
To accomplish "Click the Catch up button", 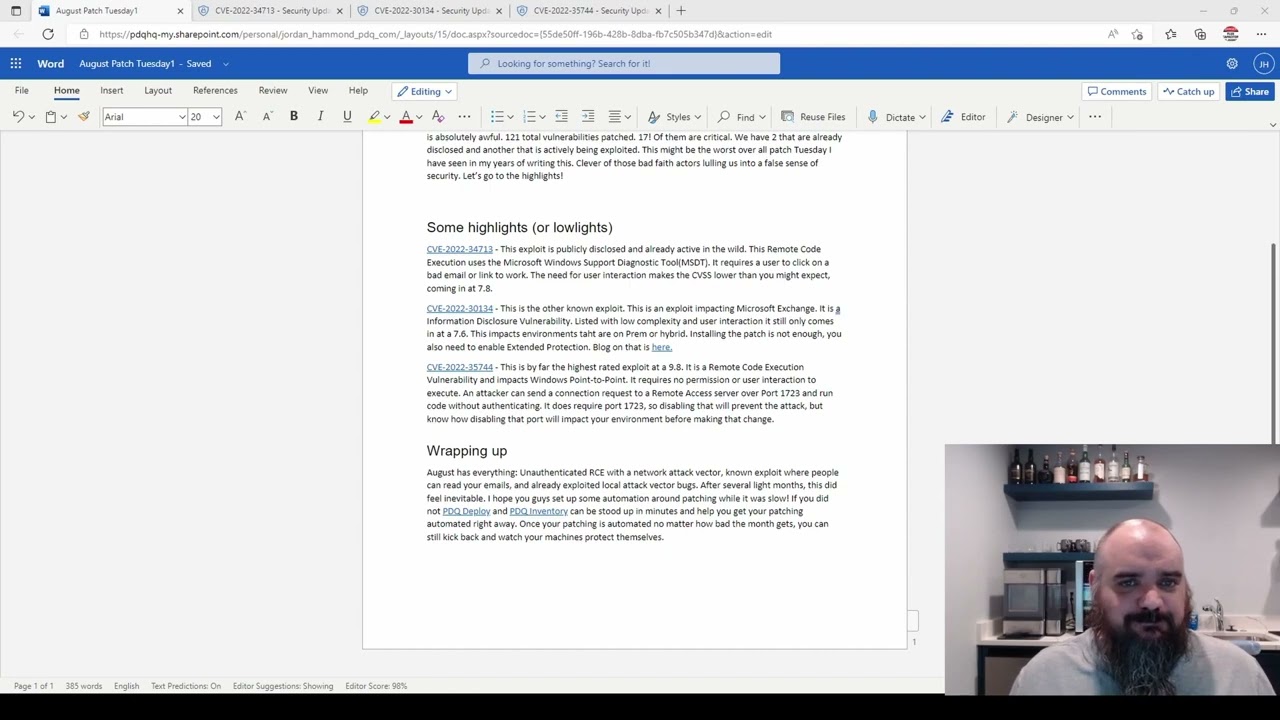I will click(x=1188, y=91).
